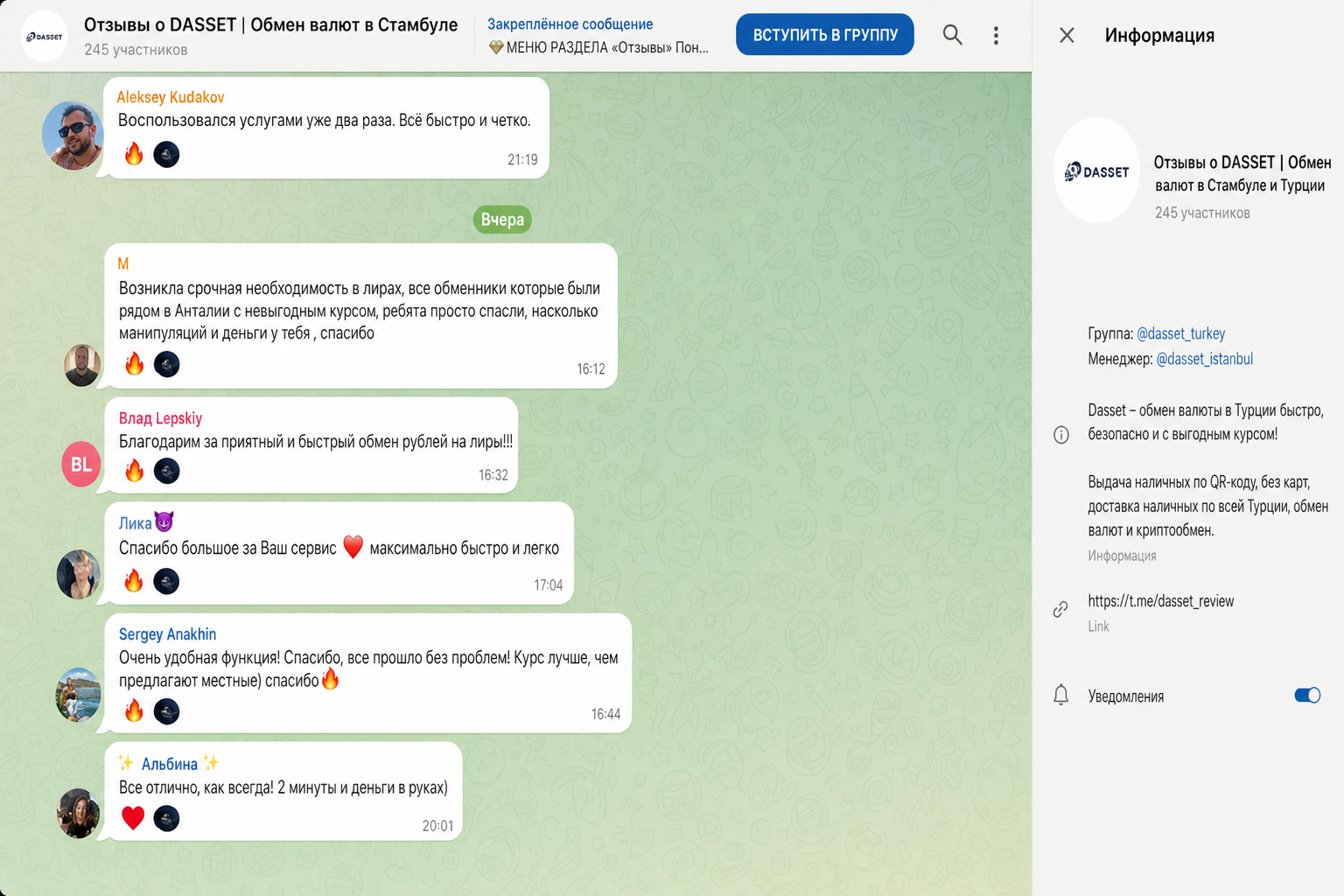This screenshot has height=896, width=1344.
Task: Click the sender name Sergey Anakhin
Action: coord(167,634)
